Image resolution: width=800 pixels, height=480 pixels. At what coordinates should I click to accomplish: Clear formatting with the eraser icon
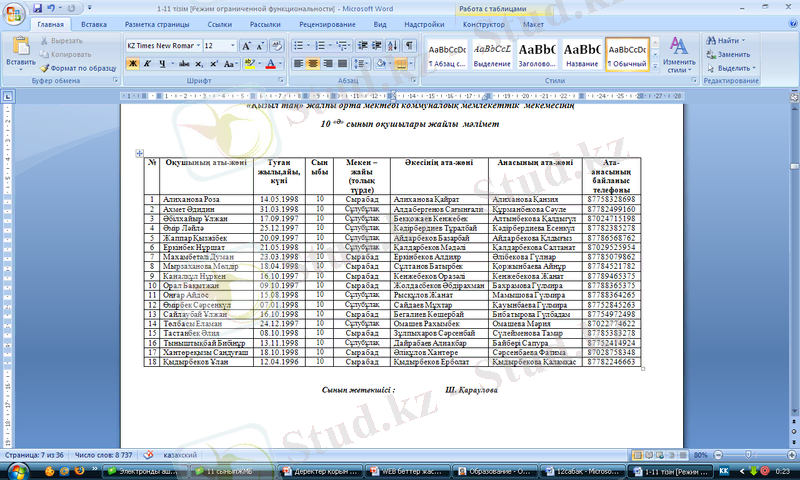[x=277, y=46]
